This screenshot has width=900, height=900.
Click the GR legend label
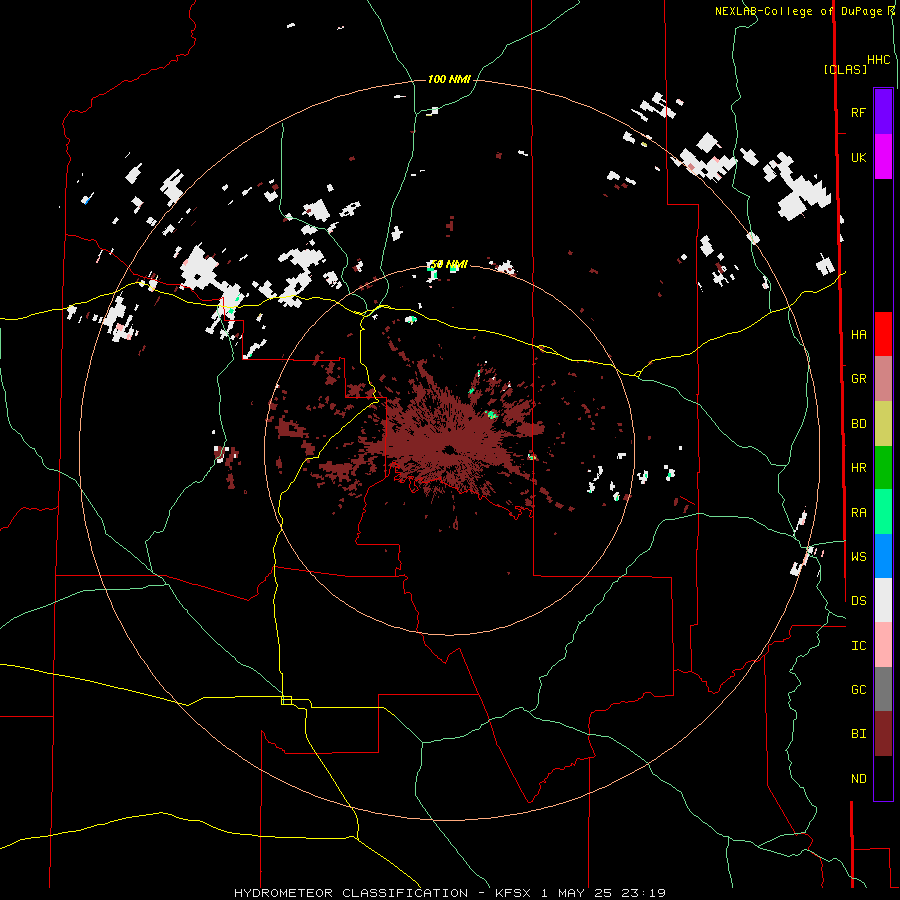coord(858,379)
